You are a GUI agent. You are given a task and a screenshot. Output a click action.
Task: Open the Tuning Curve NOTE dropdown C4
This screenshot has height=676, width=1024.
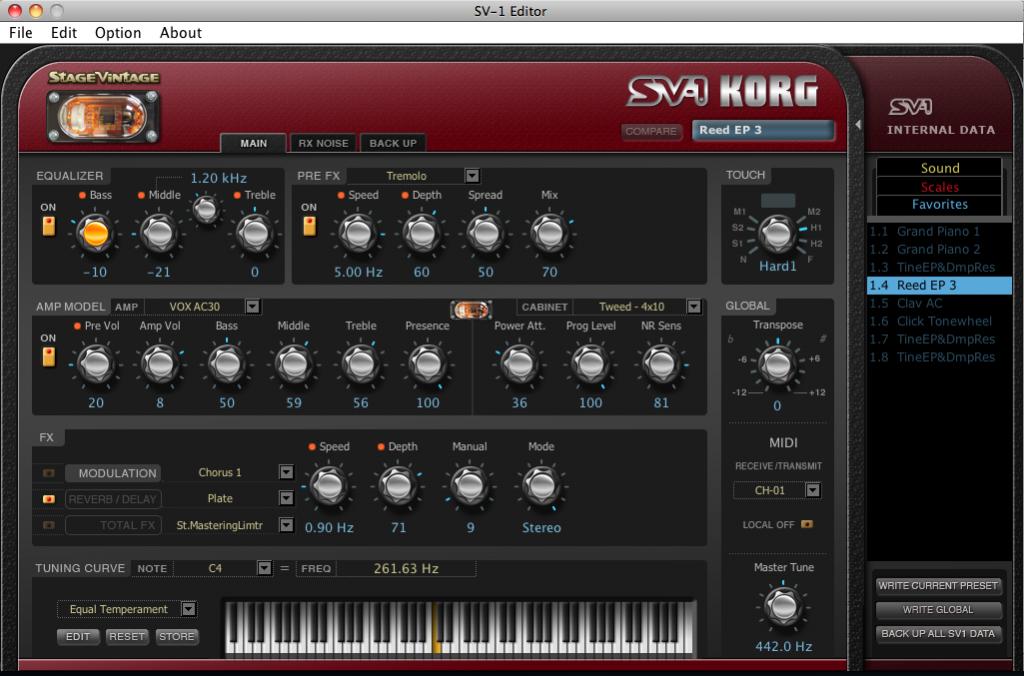click(x=264, y=568)
